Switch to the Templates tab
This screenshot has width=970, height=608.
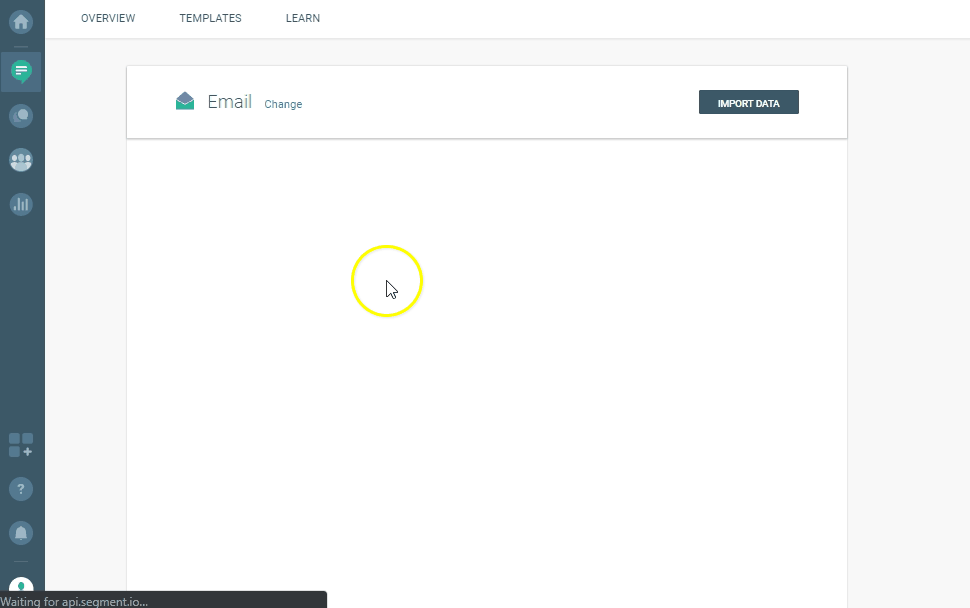(x=210, y=18)
